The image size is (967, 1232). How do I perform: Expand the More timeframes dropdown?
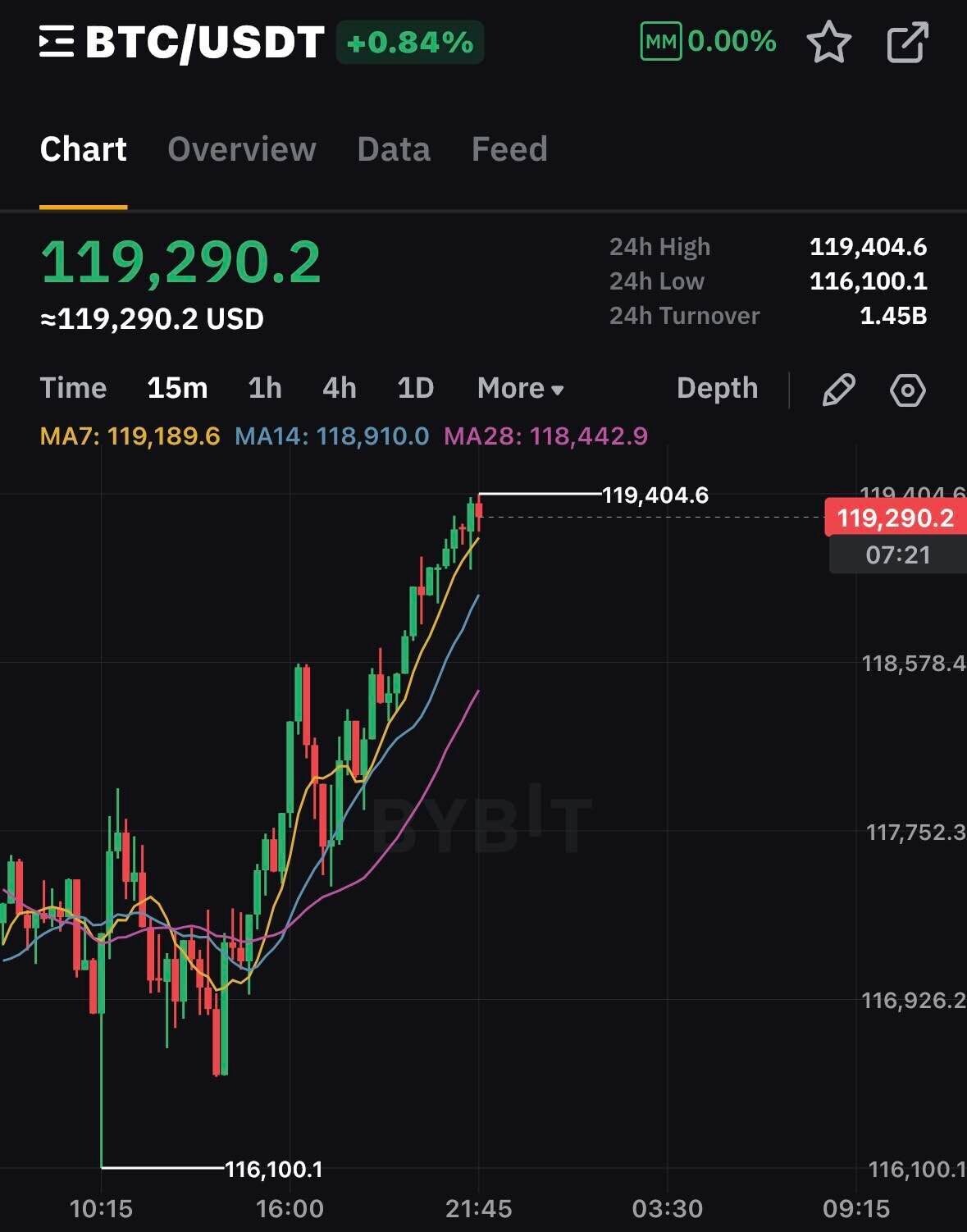521,389
